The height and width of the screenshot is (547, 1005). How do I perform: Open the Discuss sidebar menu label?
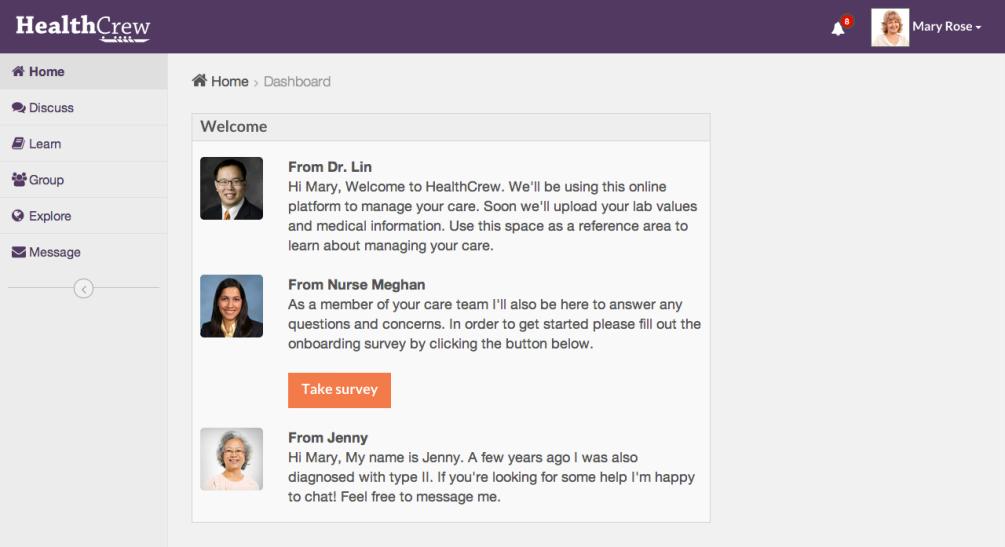click(51, 108)
